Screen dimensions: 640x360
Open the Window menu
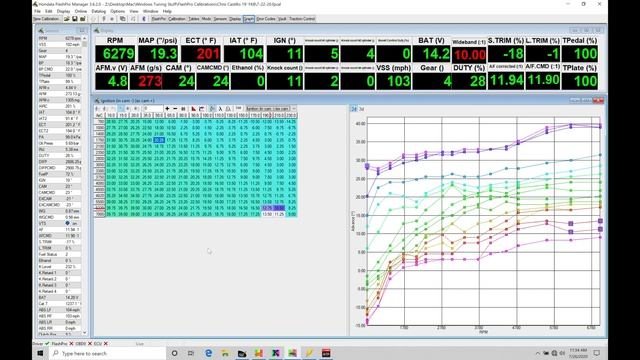click(150, 11)
